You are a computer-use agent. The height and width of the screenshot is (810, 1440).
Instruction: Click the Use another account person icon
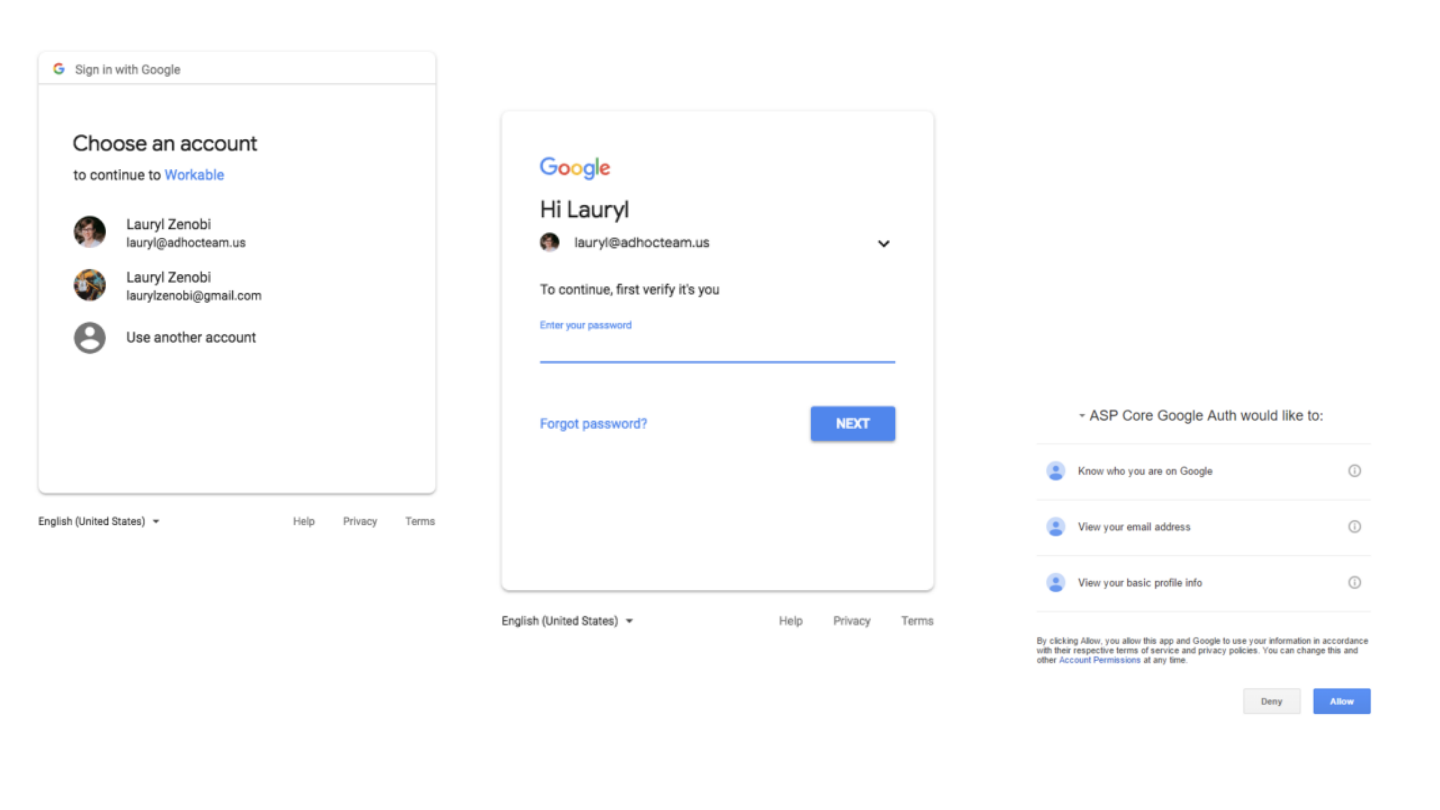click(90, 338)
